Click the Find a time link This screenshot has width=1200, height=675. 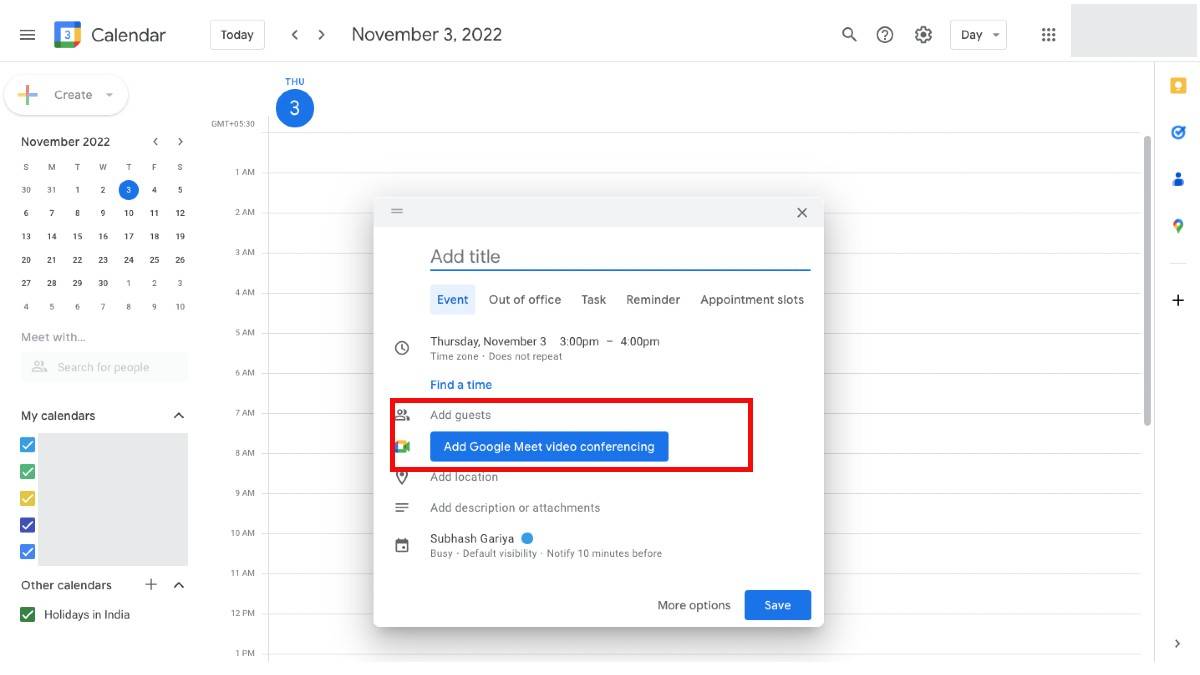coord(461,385)
